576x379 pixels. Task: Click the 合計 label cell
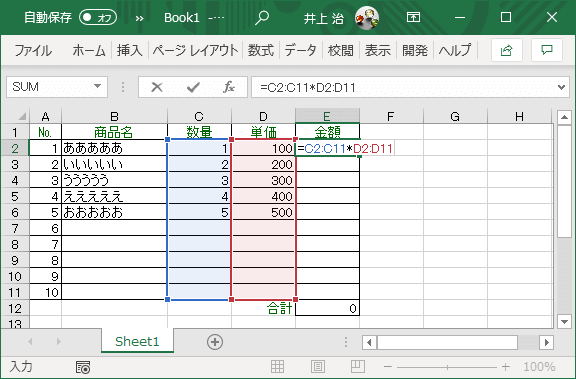point(263,308)
